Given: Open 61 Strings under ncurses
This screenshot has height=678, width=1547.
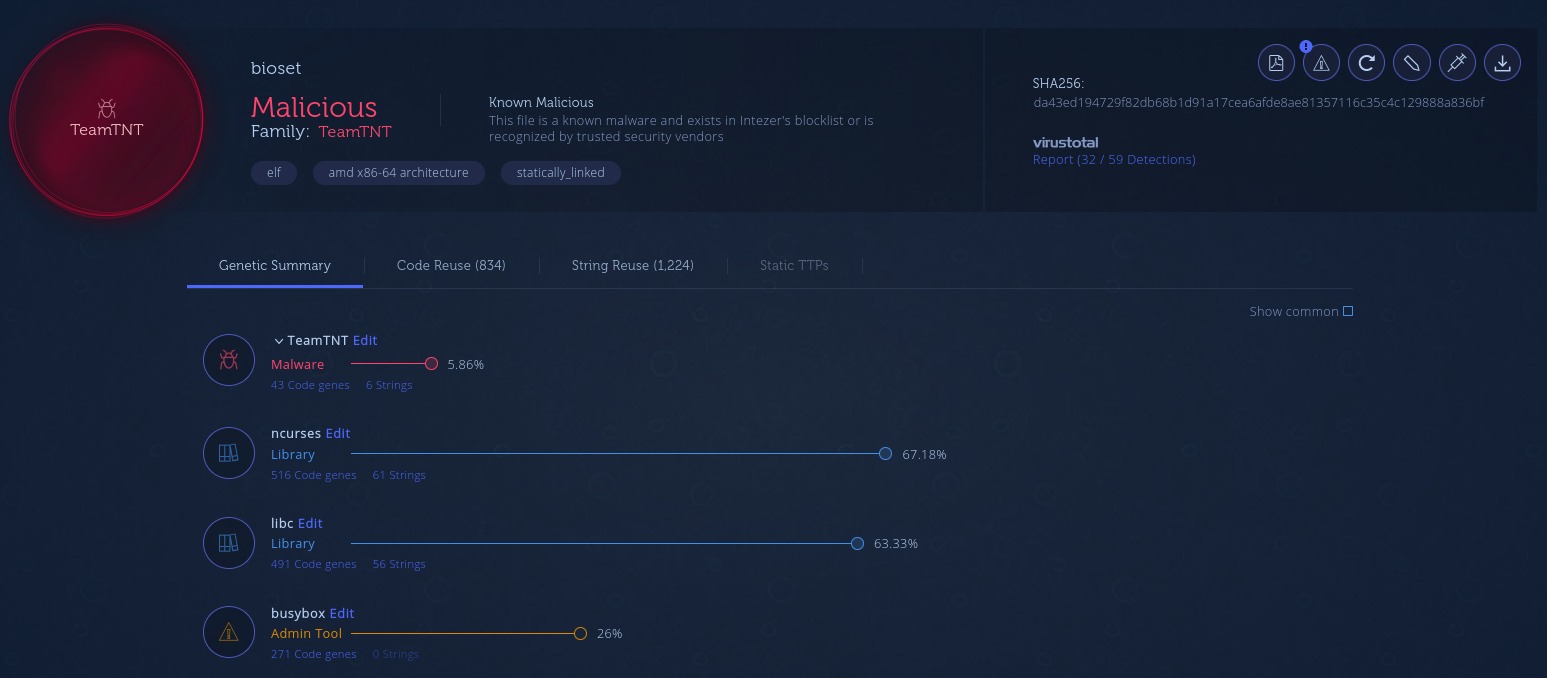Looking at the screenshot, I should pos(399,475).
